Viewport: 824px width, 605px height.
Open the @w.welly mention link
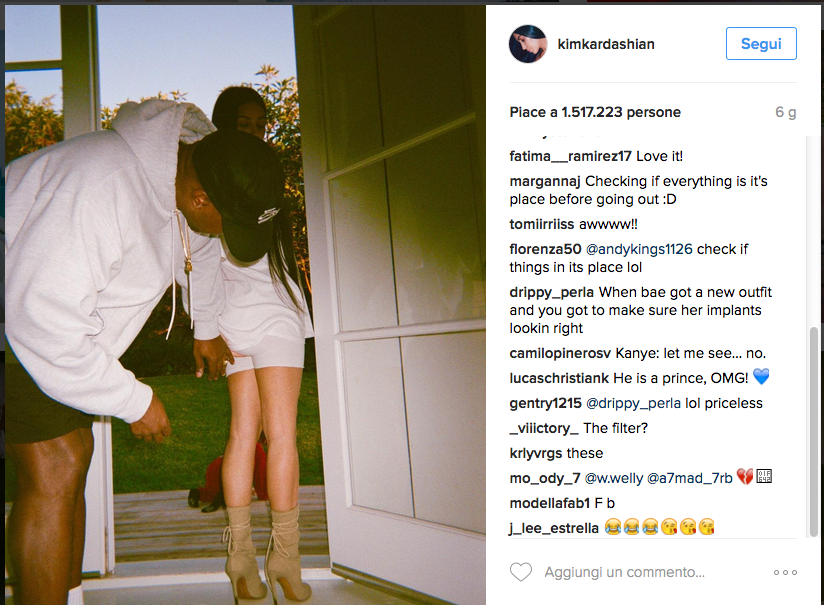pyautogui.click(x=614, y=478)
